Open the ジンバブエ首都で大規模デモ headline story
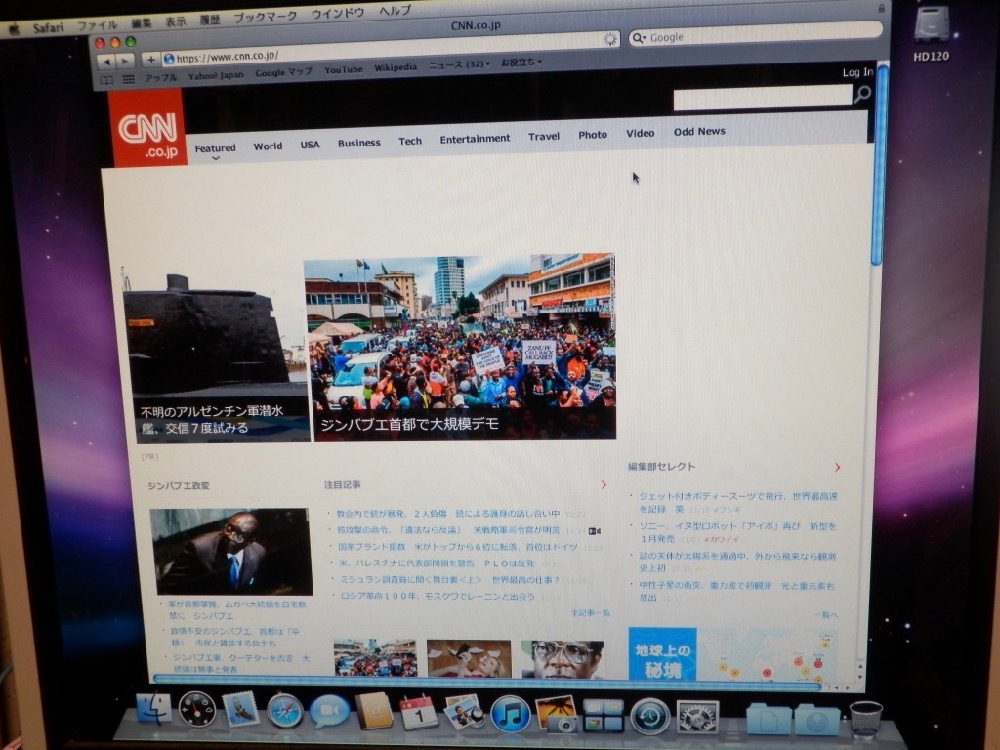Image resolution: width=1000 pixels, height=750 pixels. (x=460, y=348)
